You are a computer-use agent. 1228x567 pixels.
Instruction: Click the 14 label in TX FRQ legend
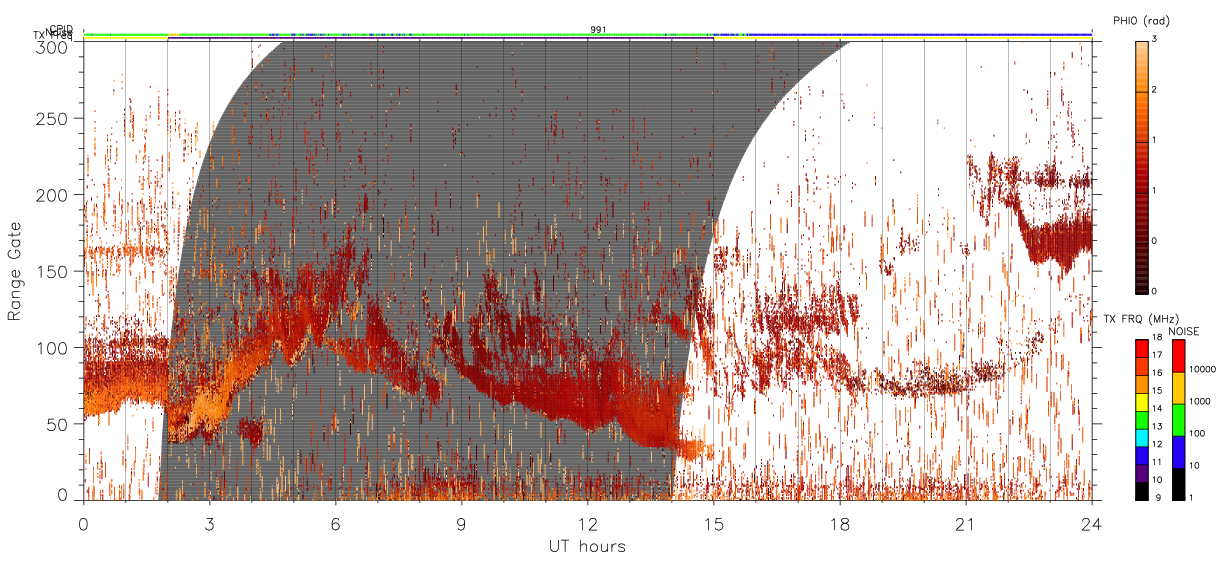point(1157,408)
